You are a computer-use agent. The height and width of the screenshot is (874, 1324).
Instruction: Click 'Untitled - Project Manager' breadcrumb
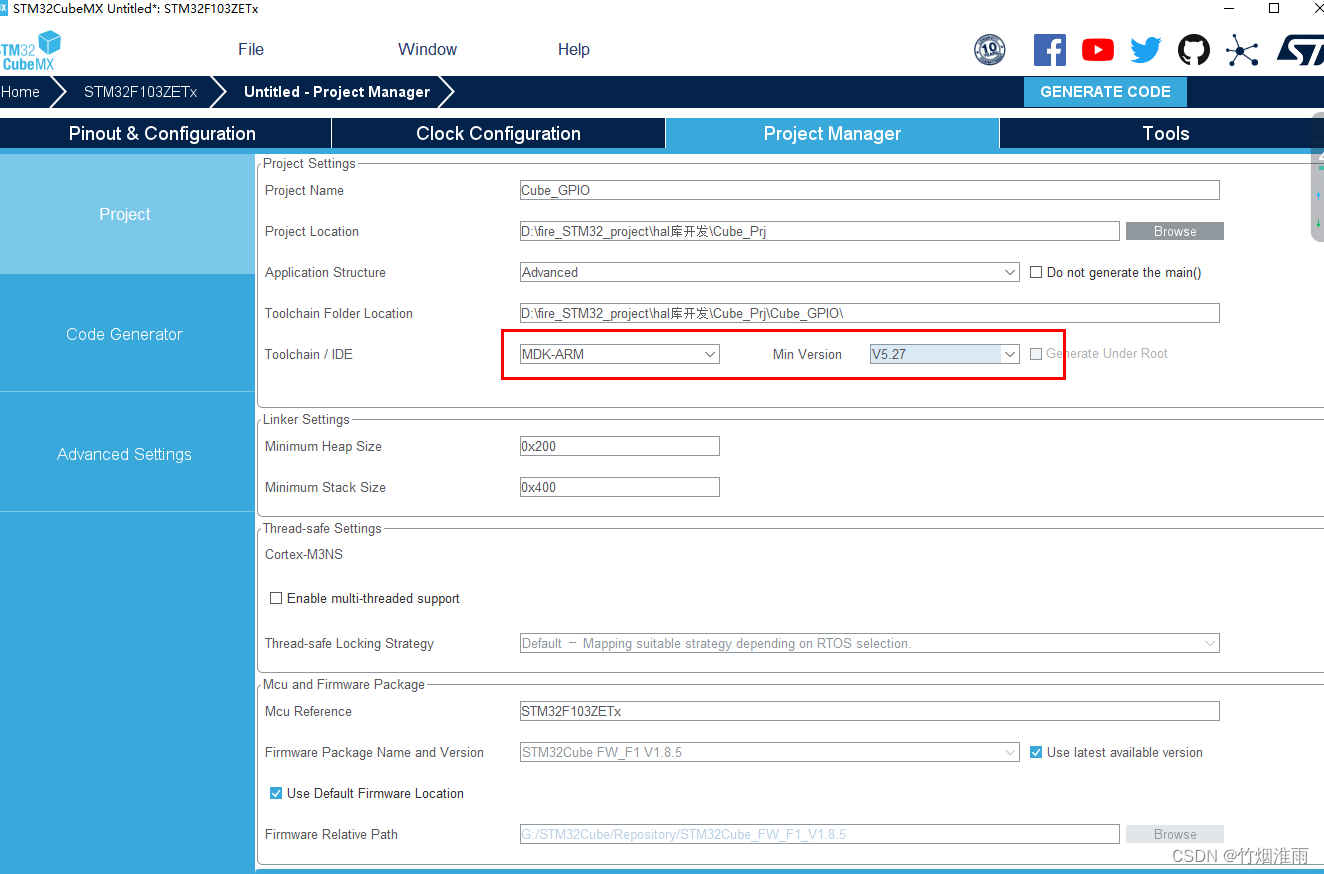point(337,92)
